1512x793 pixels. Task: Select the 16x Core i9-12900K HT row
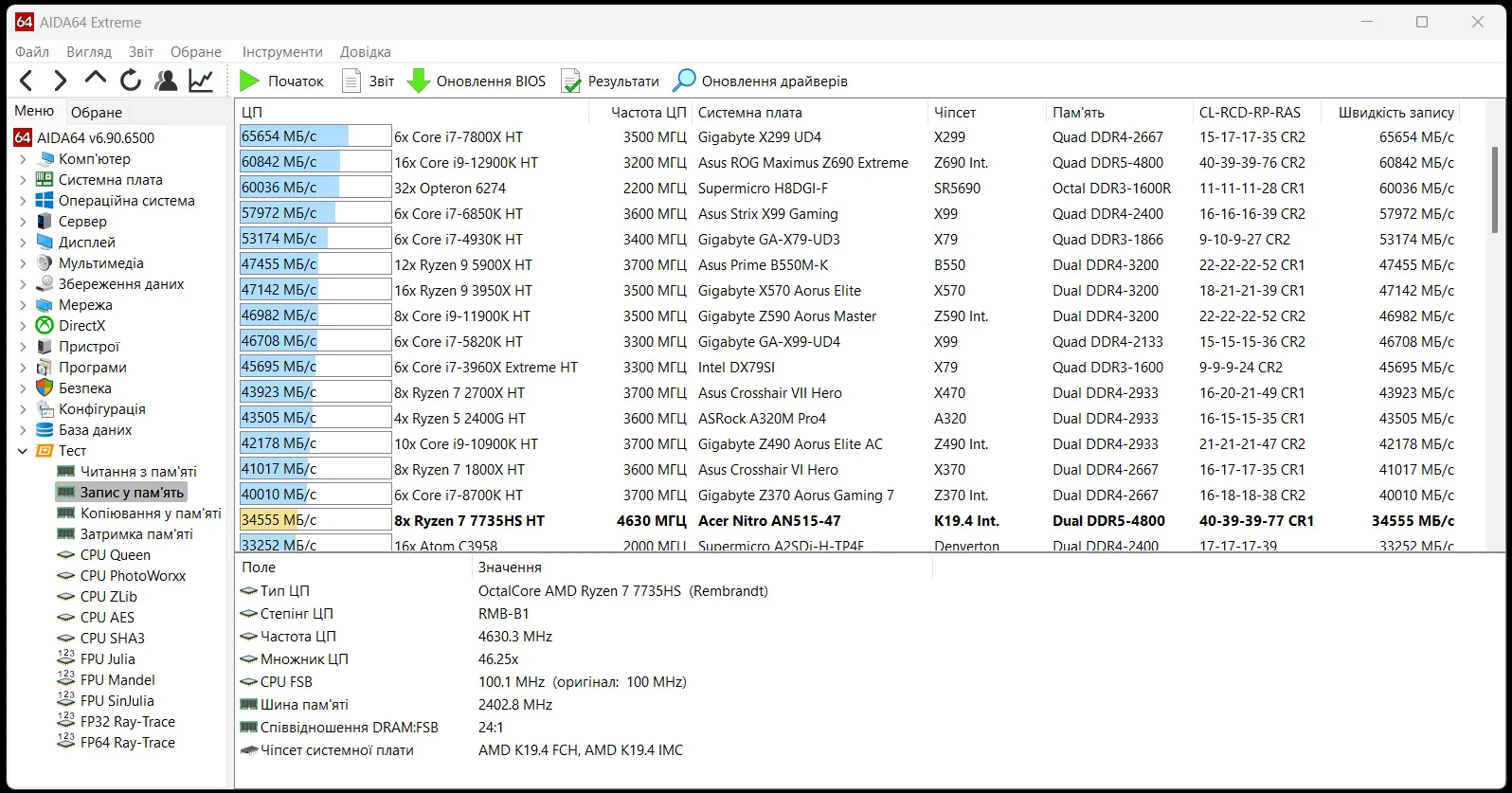pos(848,162)
